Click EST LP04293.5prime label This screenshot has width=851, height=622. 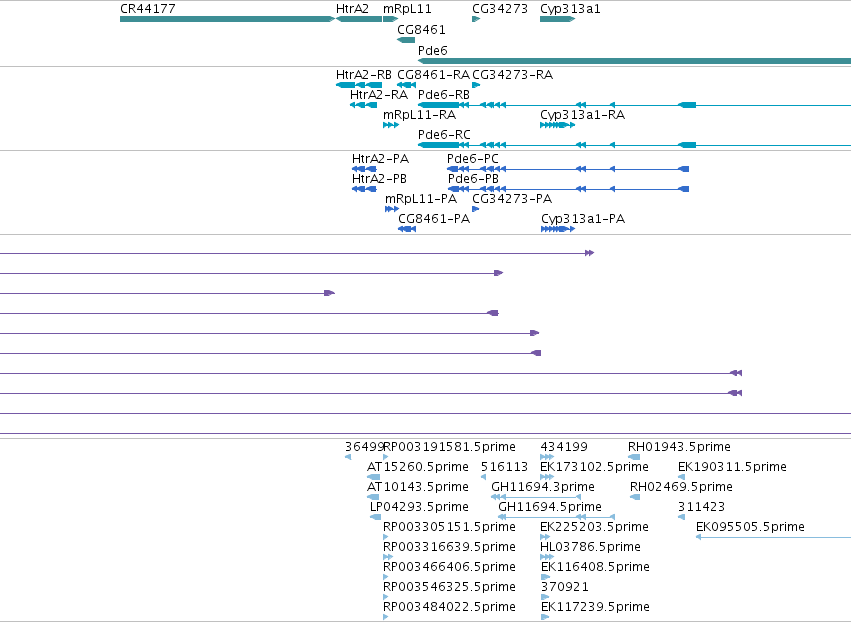420,507
